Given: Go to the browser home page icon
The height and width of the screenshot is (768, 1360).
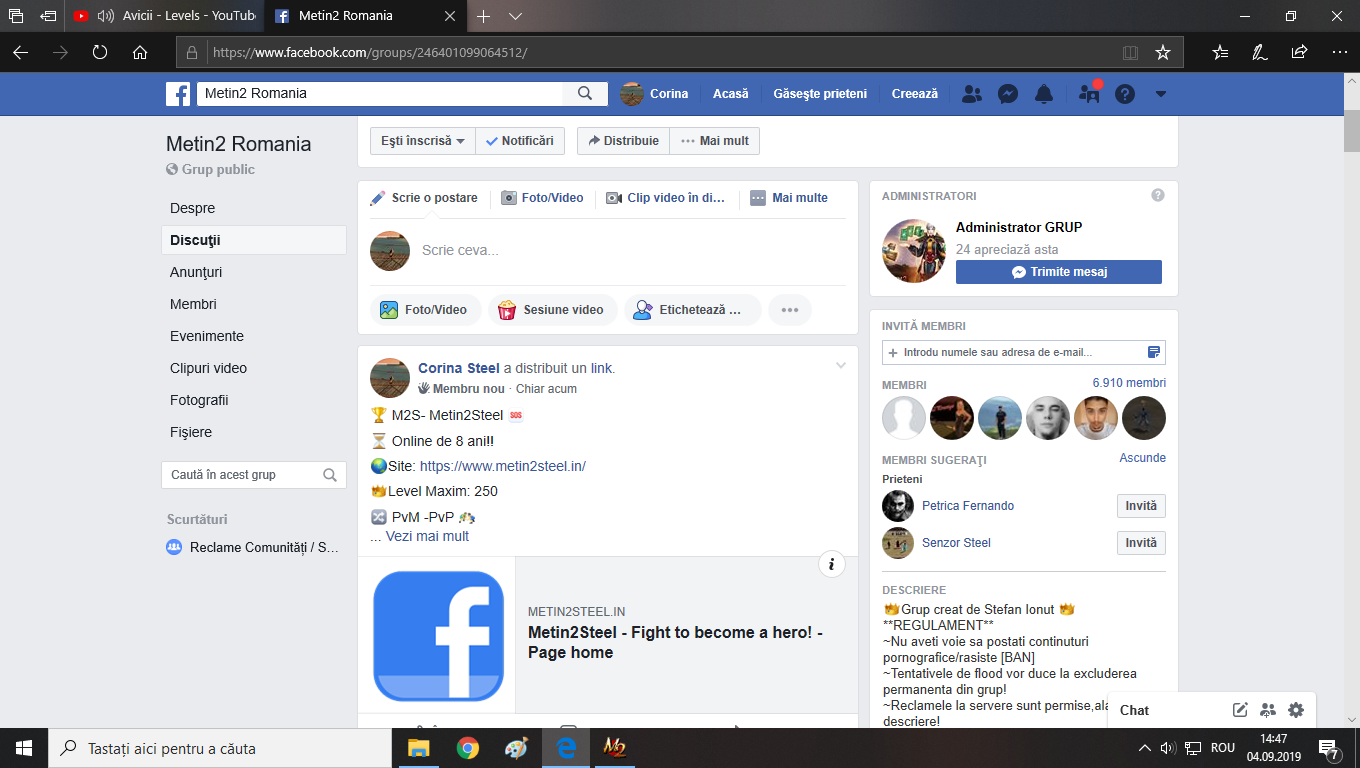Looking at the screenshot, I should [140, 52].
